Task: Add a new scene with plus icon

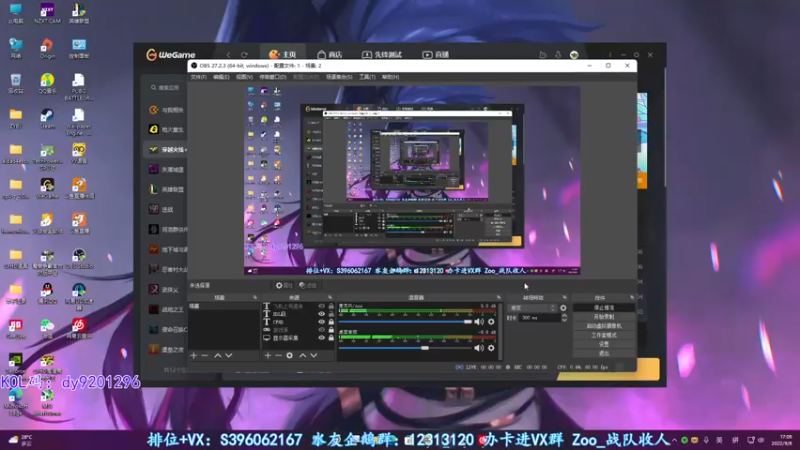Action: click(x=194, y=355)
